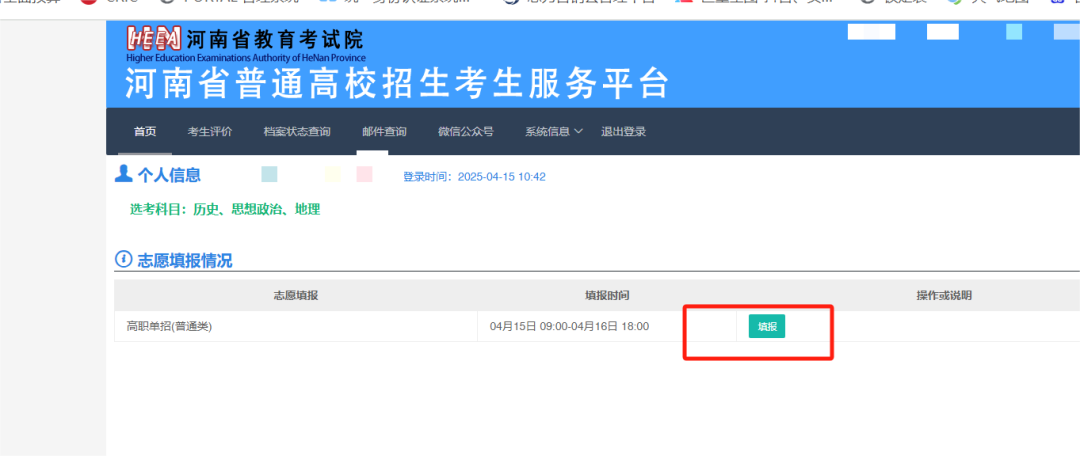The height and width of the screenshot is (456, 1080).
Task: Open the 档案状态查询 page
Action: [x=297, y=132]
